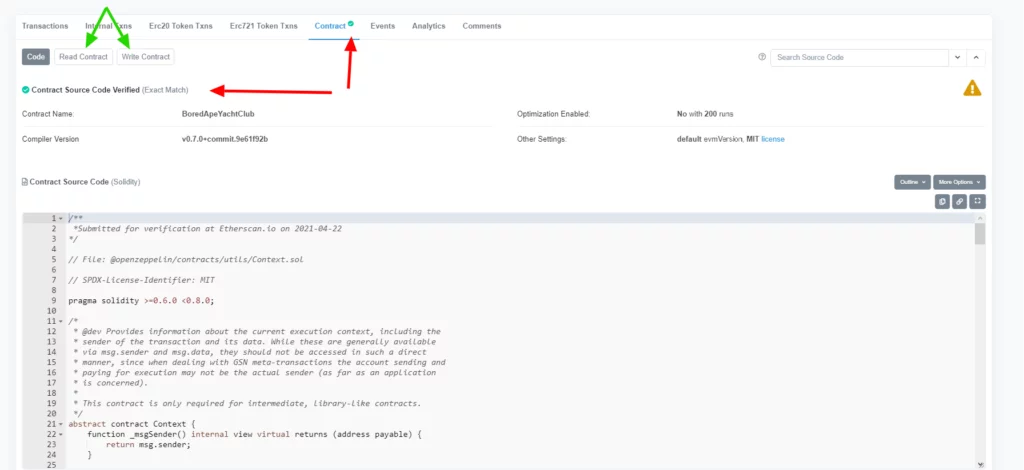
Task: Jump to previous search match arrow
Action: (978, 58)
